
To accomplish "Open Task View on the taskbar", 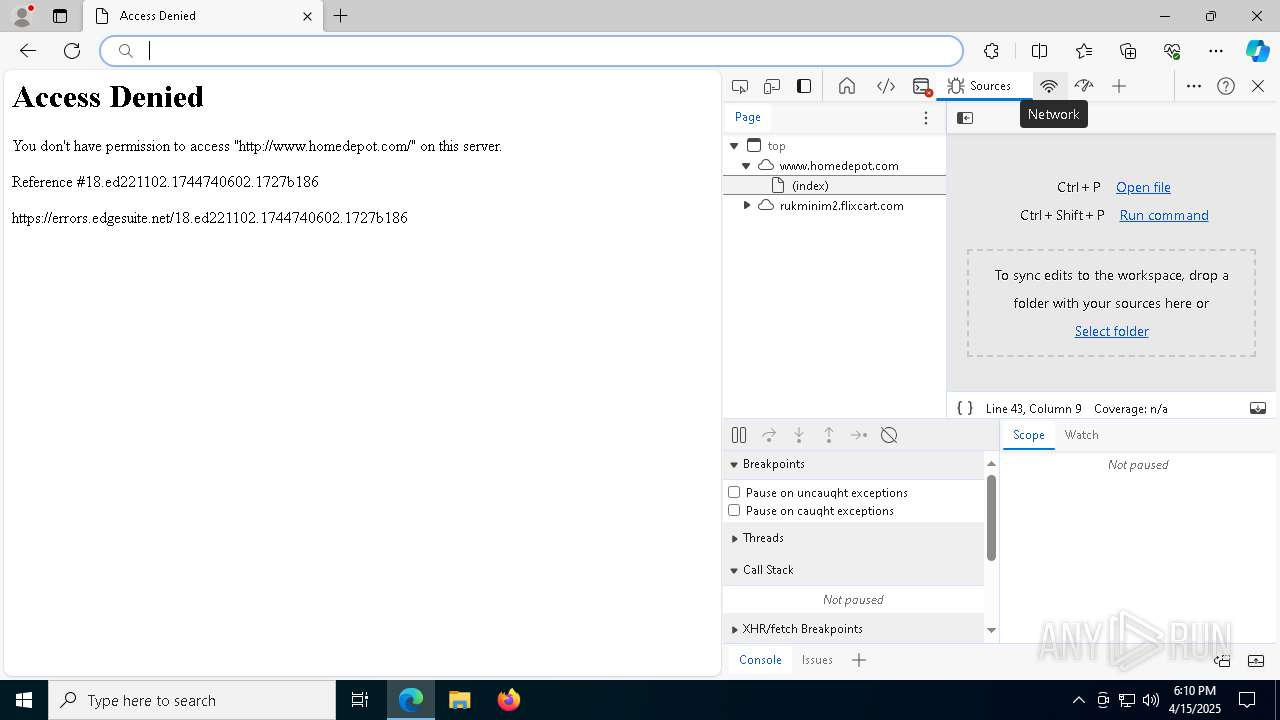I will click(360, 700).
